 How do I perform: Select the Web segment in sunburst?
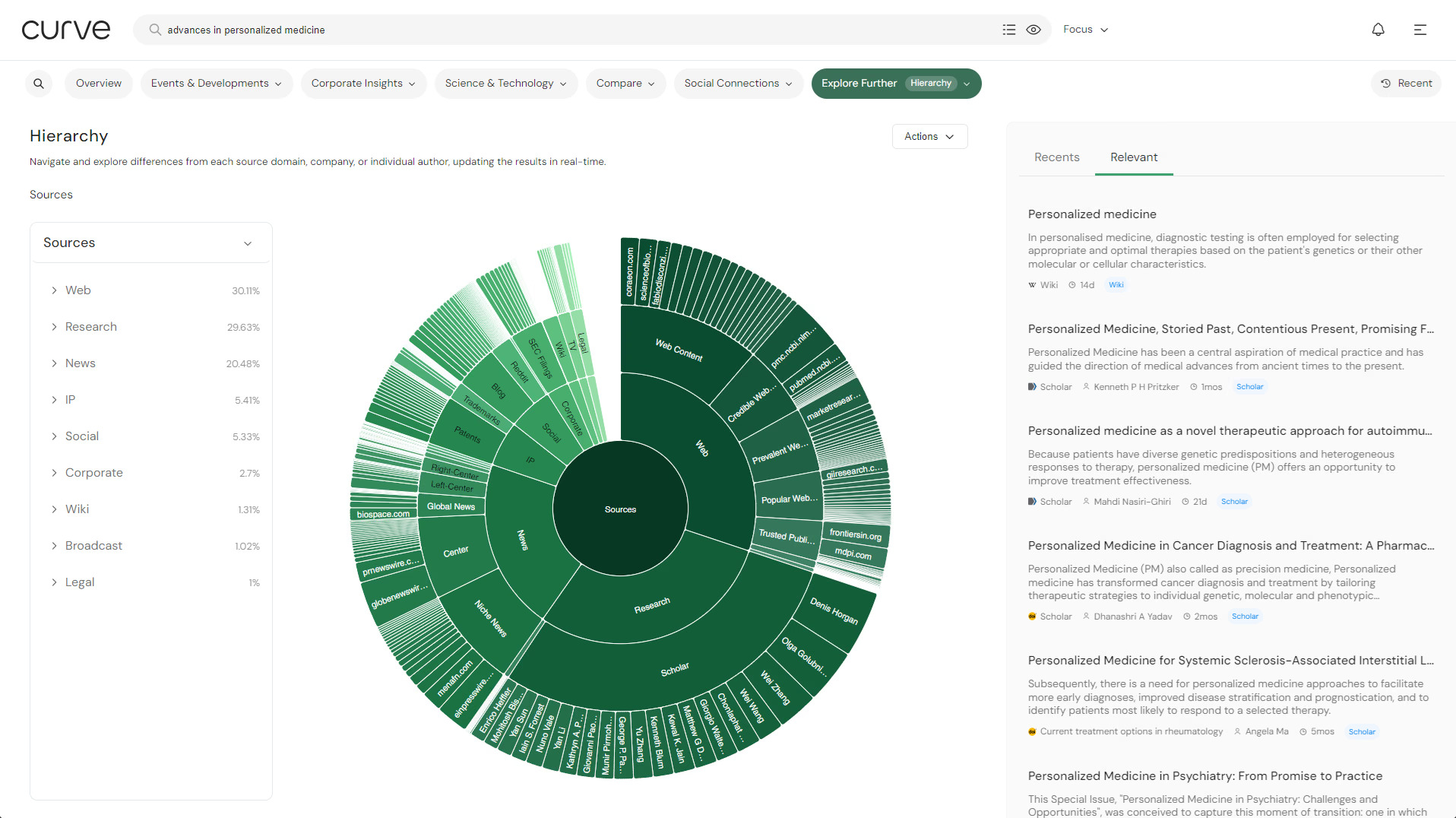[703, 449]
